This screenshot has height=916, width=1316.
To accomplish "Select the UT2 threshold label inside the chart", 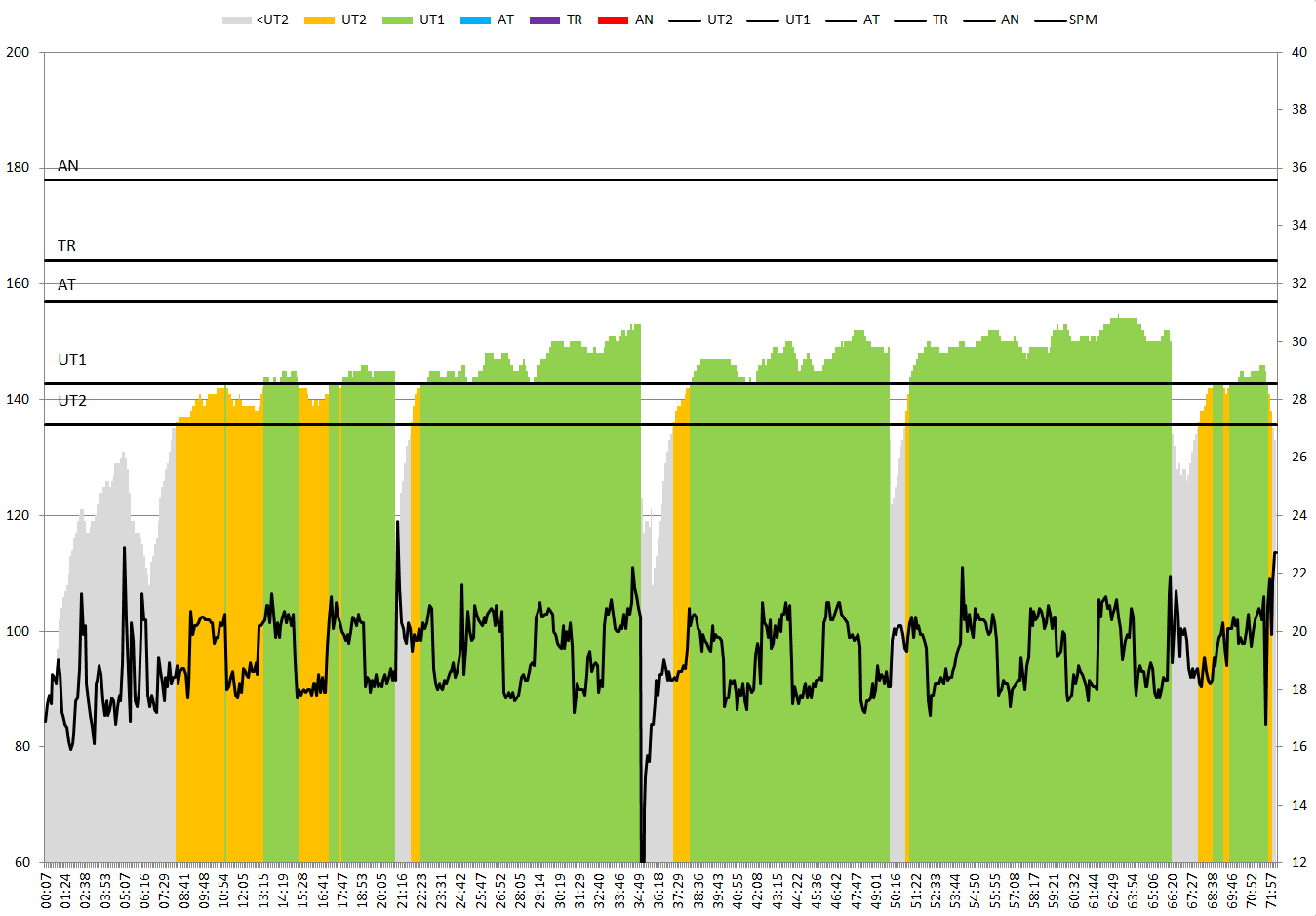I will coord(72,401).
